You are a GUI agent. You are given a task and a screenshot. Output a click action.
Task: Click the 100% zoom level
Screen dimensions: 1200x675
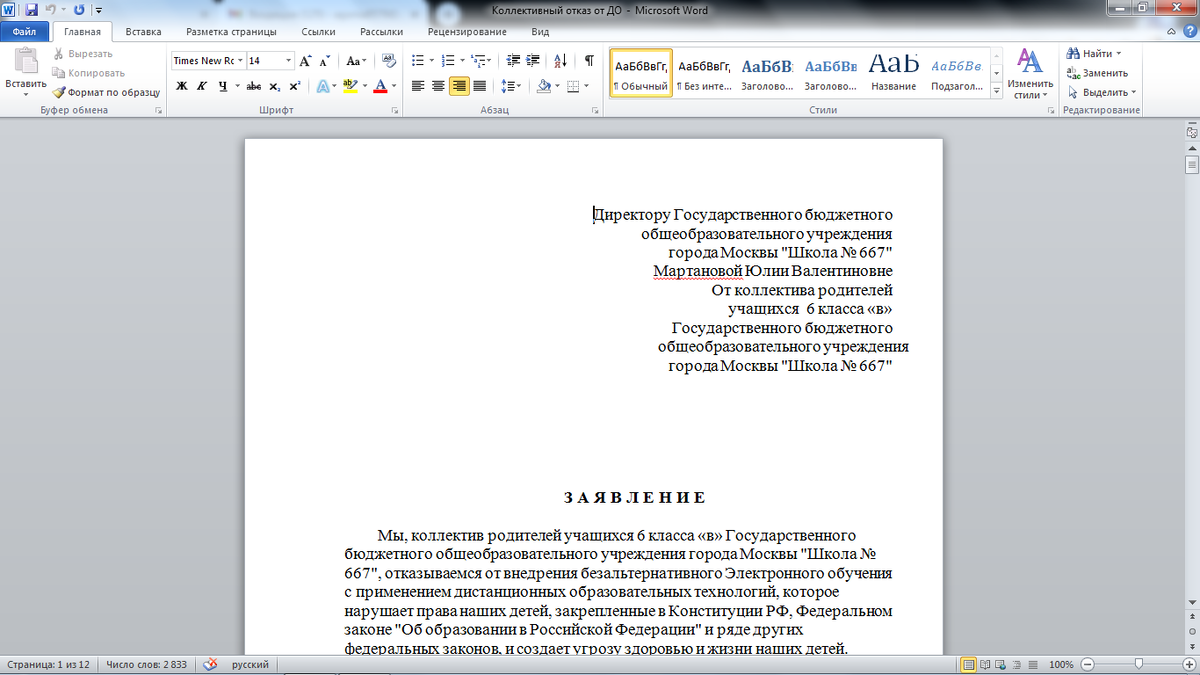coord(1062,664)
